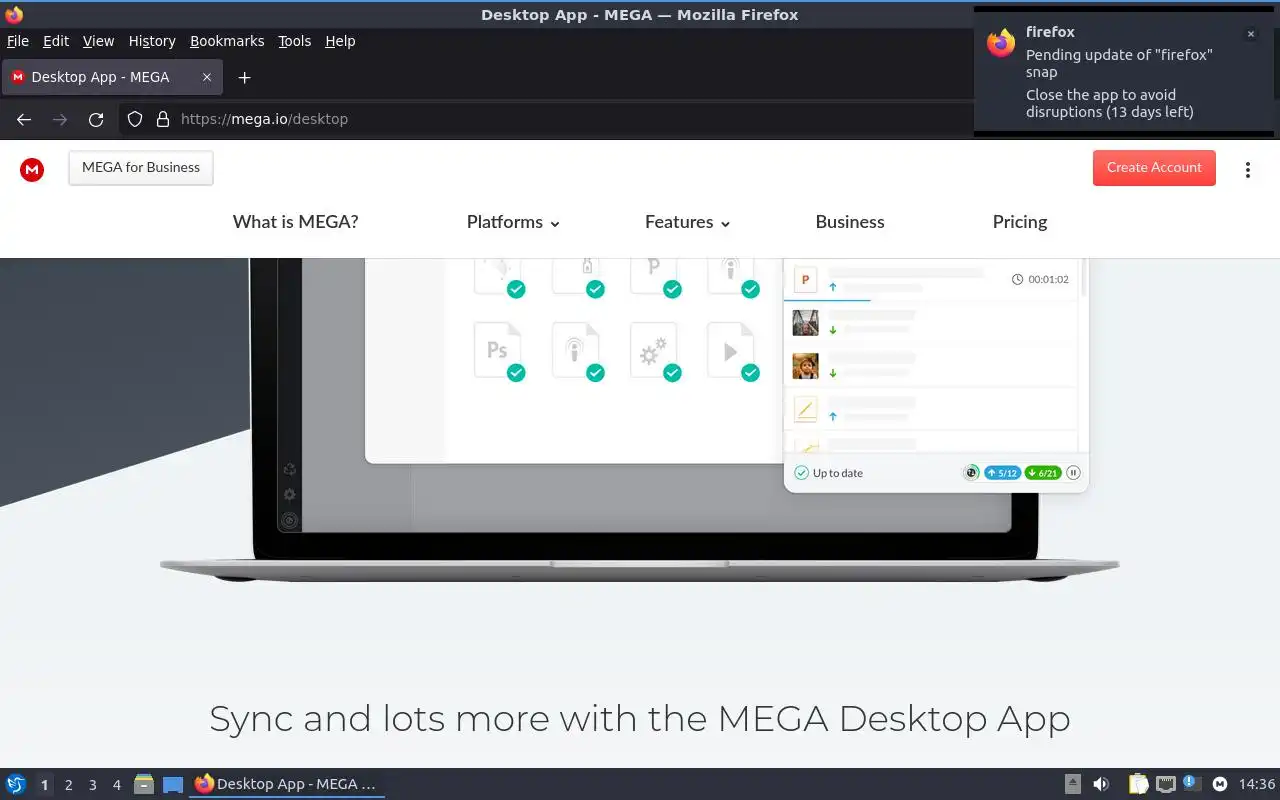
Task: Open the File menu
Action: click(x=18, y=41)
